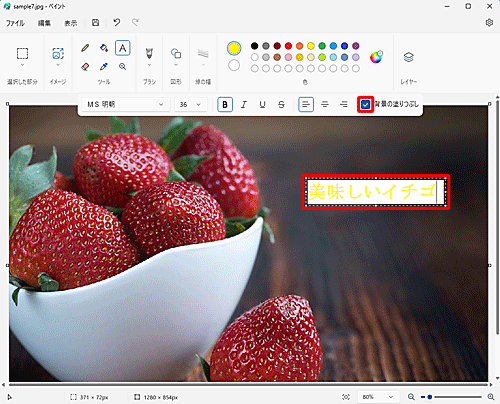Select the Brush tool icon

(149, 53)
